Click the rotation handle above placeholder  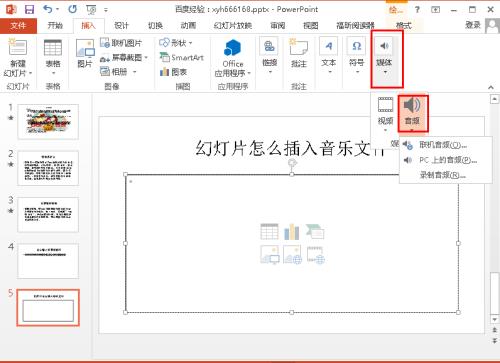[292, 163]
